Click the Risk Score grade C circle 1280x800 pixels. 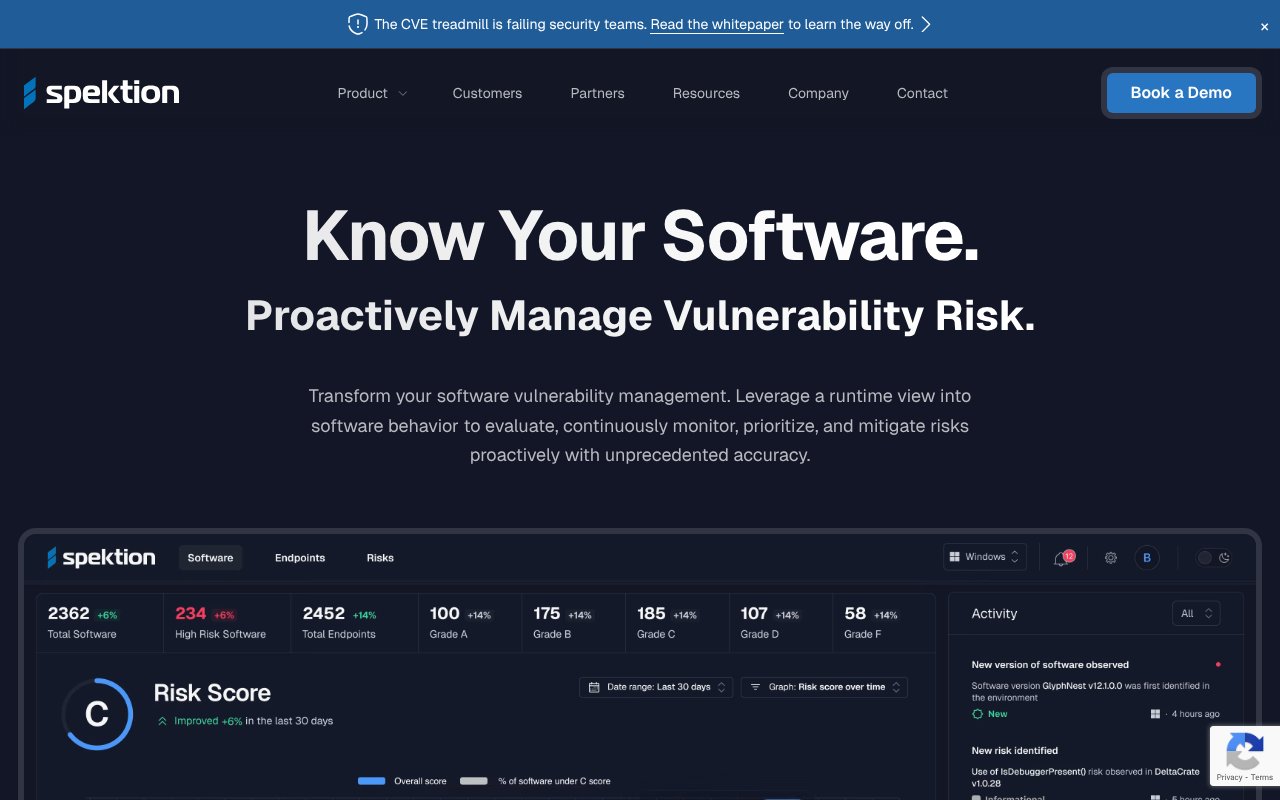[97, 714]
